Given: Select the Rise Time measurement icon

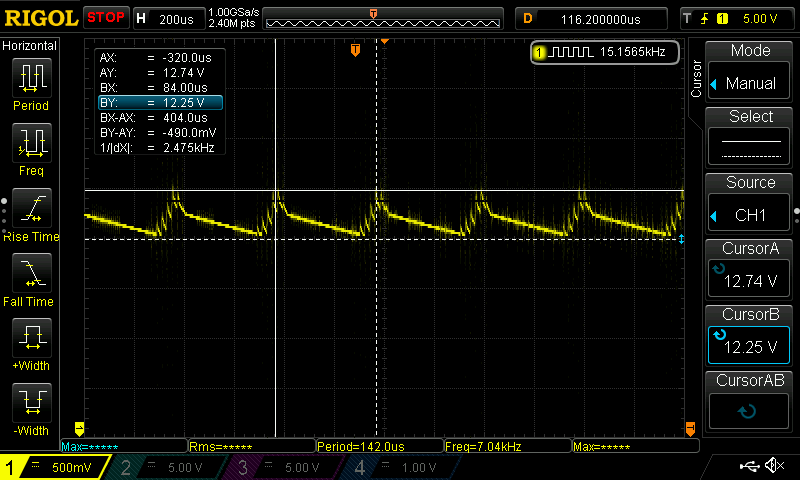Looking at the screenshot, I should coord(32,208).
